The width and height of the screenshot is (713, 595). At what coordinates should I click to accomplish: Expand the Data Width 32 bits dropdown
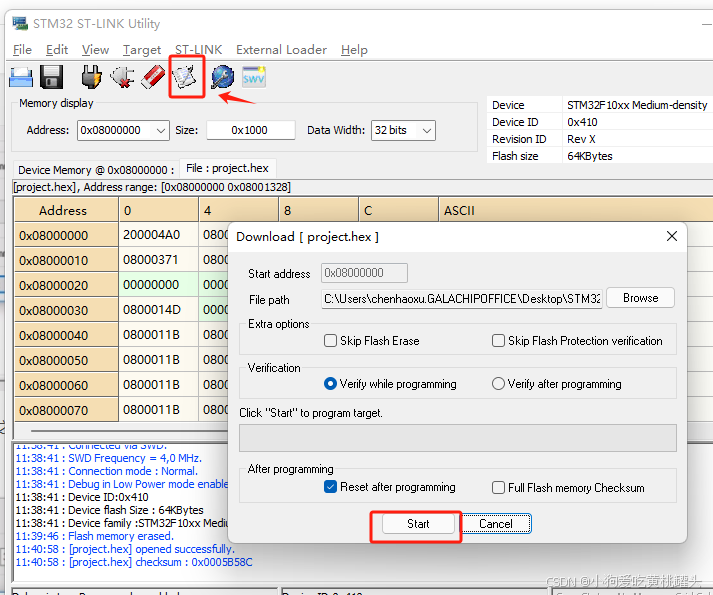(x=426, y=131)
